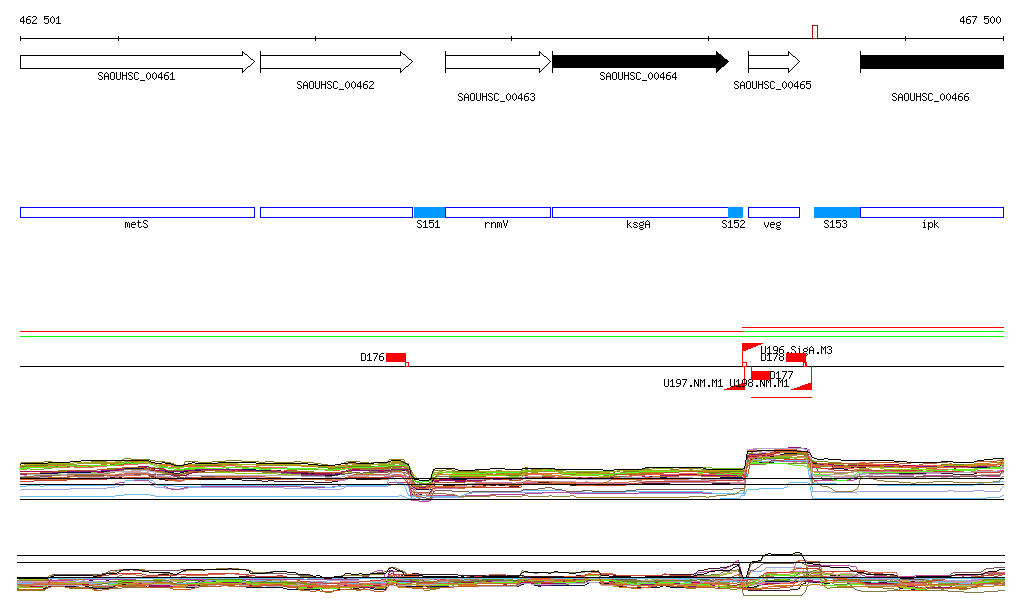
Task: Select the ipk annotation box
Action: 931,212
